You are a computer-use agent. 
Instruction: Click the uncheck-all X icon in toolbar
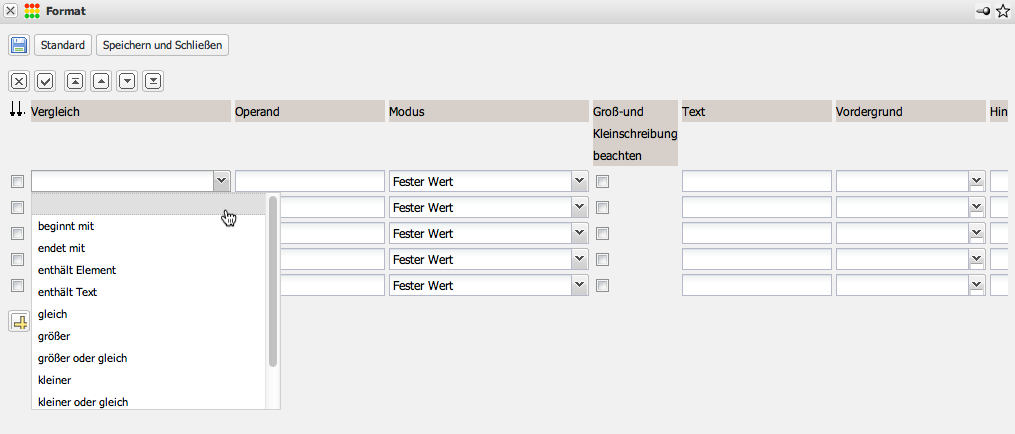[x=19, y=81]
